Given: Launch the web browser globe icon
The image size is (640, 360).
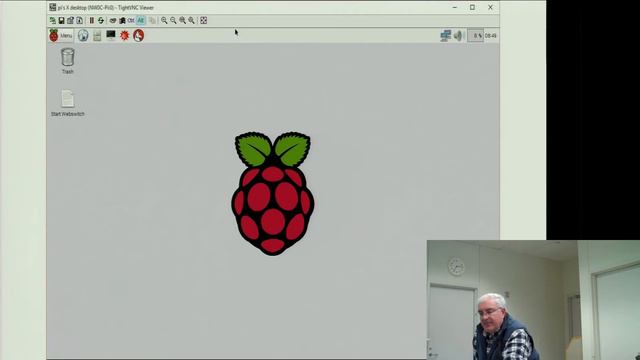Looking at the screenshot, I should (83, 36).
